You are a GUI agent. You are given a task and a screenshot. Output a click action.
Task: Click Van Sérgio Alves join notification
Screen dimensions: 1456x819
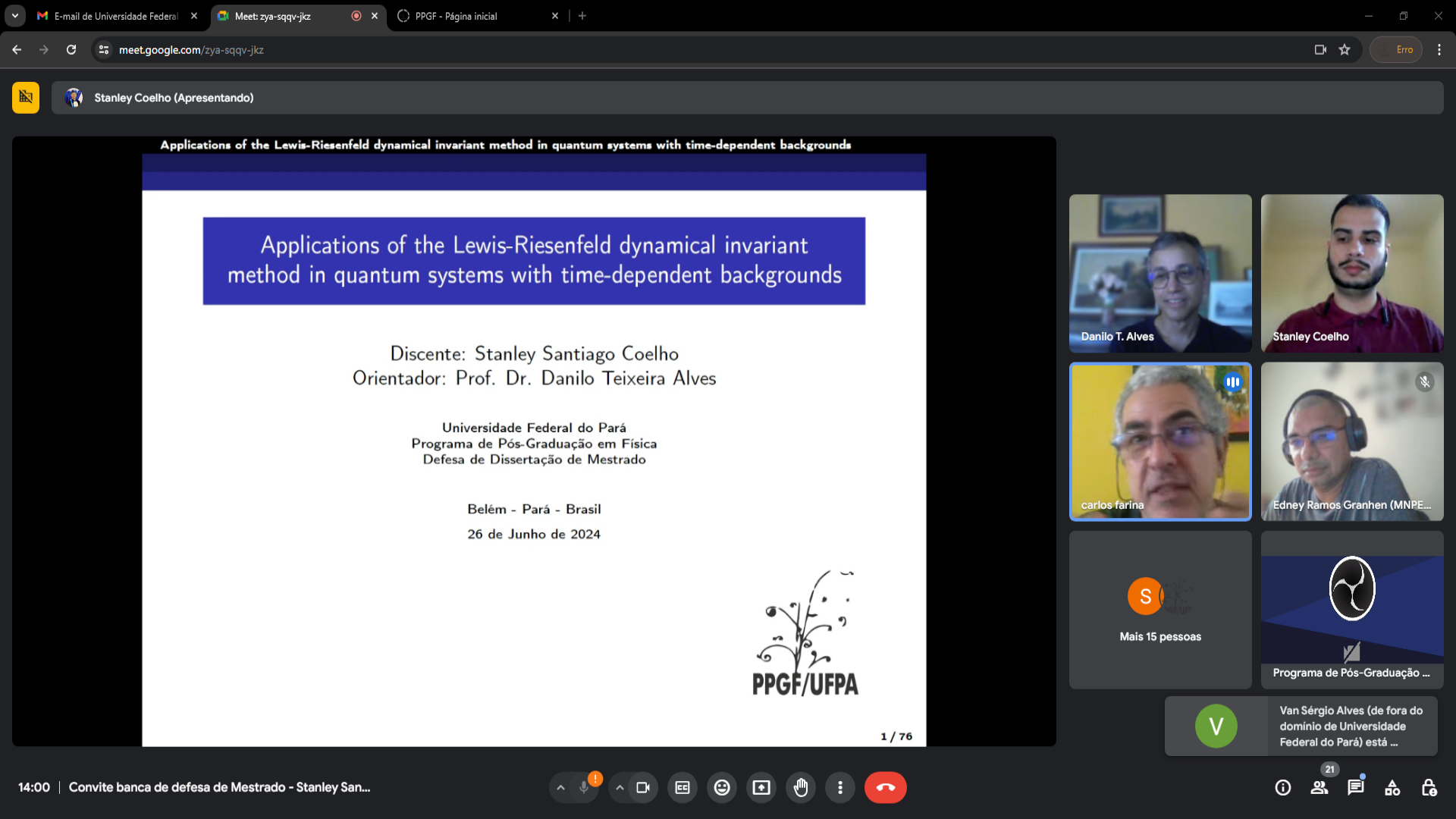click(1301, 726)
